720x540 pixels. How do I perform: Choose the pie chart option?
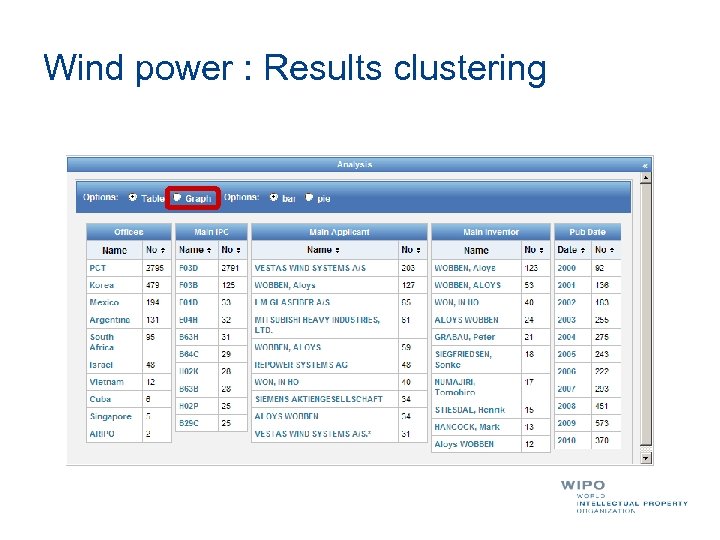pyautogui.click(x=309, y=197)
